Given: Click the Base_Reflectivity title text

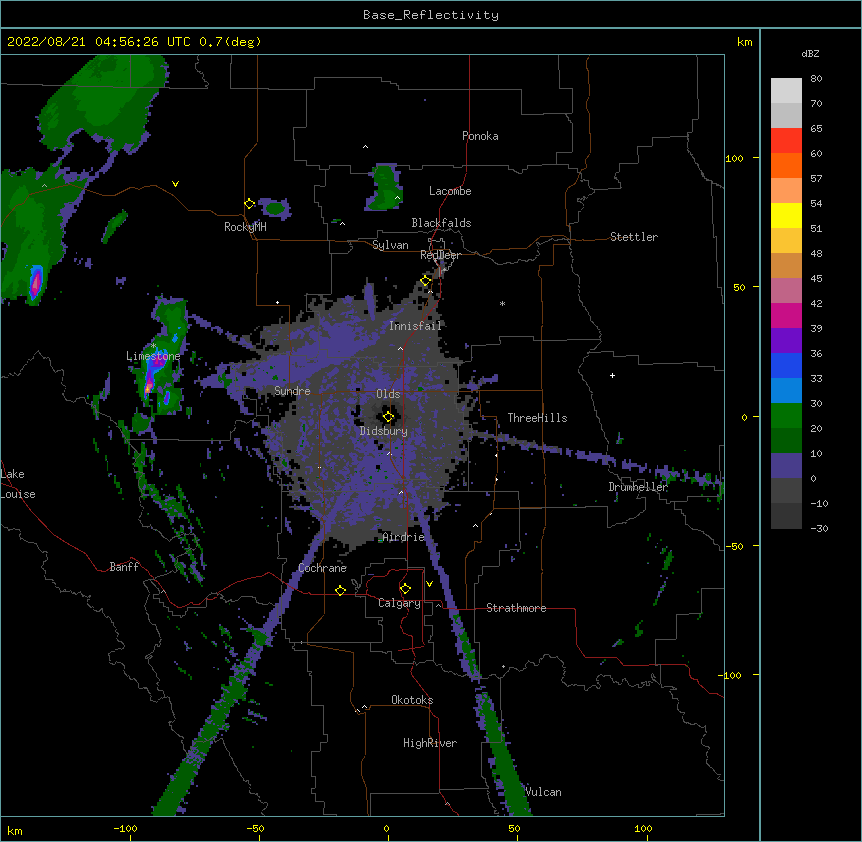Looking at the screenshot, I should [x=431, y=15].
